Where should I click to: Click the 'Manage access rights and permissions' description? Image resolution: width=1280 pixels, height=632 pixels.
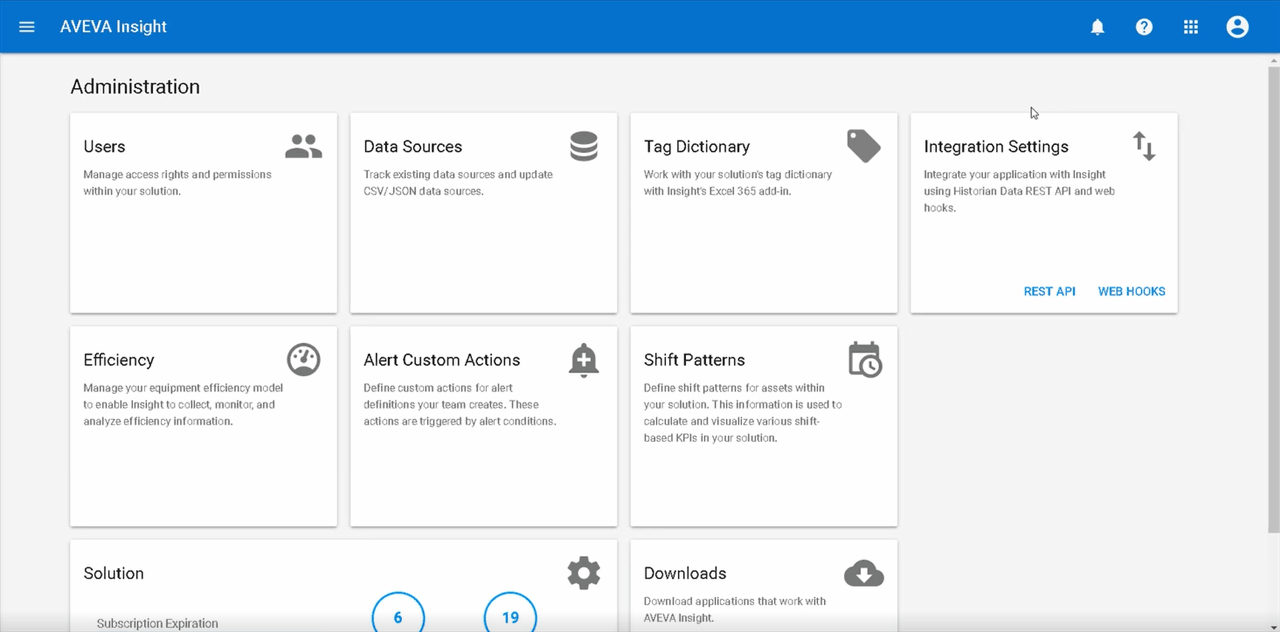[177, 182]
